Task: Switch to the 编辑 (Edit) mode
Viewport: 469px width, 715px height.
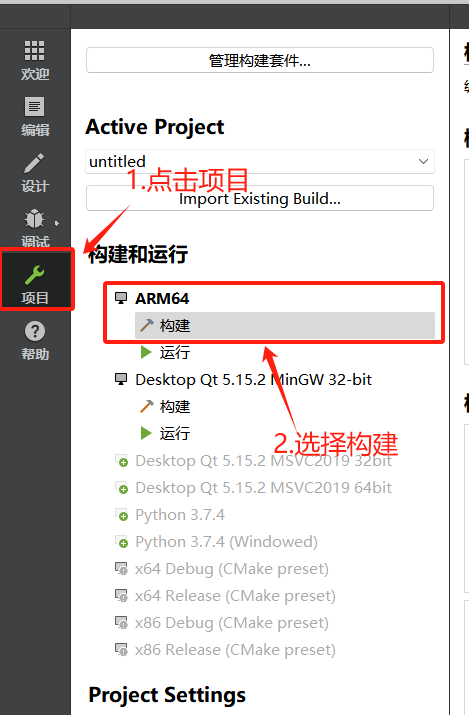Action: 35,117
